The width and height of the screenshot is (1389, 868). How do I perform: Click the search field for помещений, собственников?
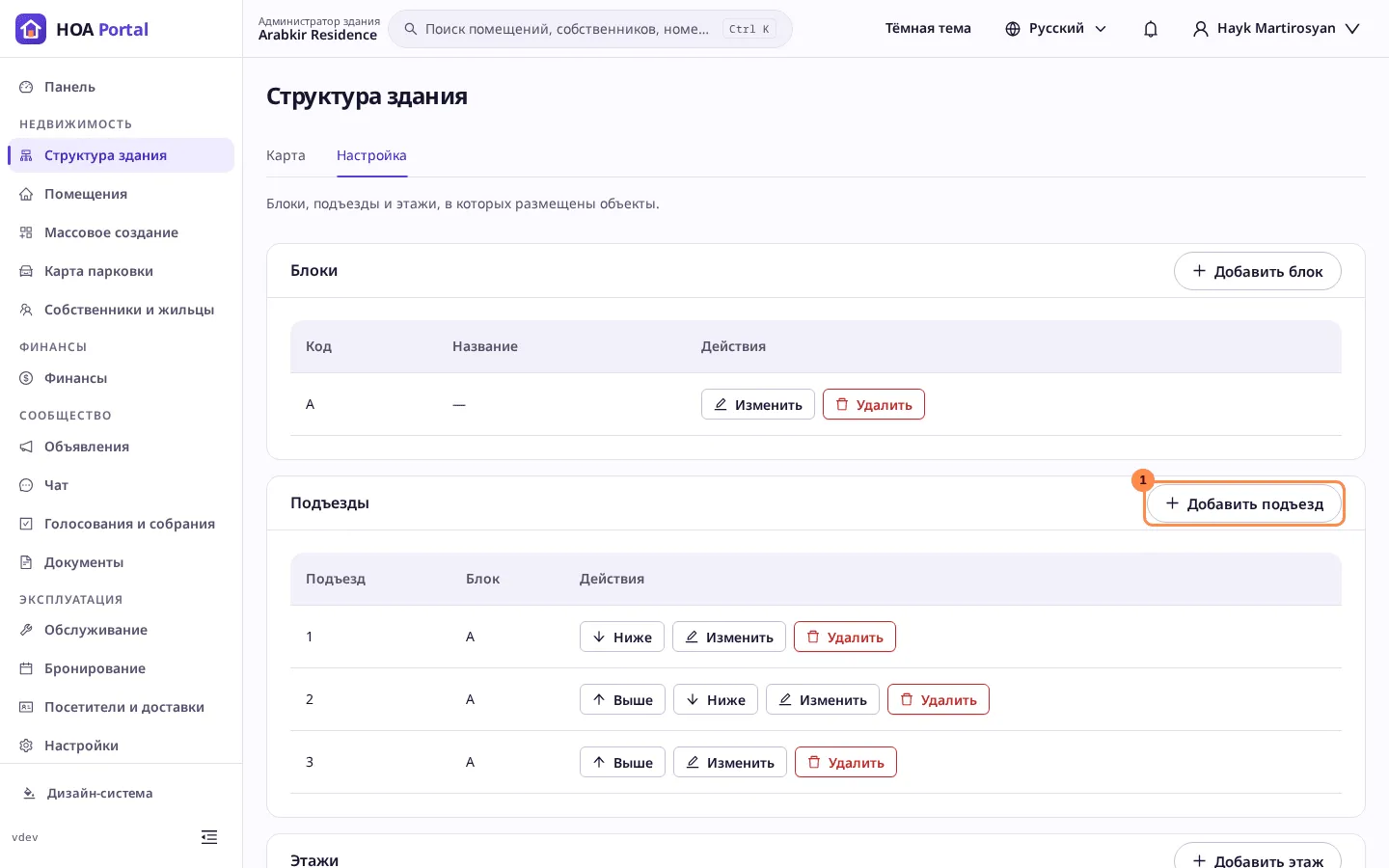coord(590,29)
